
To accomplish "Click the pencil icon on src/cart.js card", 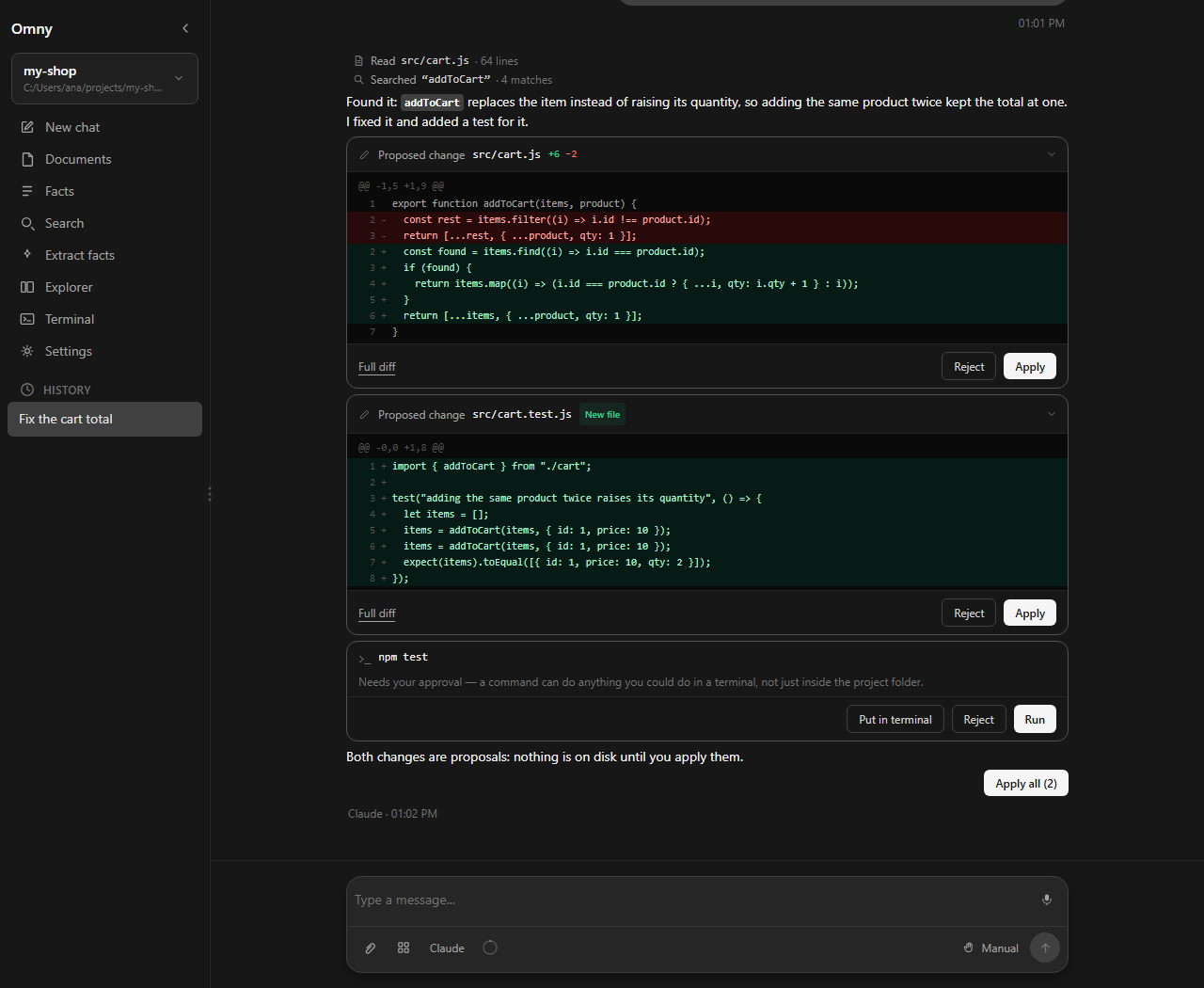I will [x=365, y=155].
